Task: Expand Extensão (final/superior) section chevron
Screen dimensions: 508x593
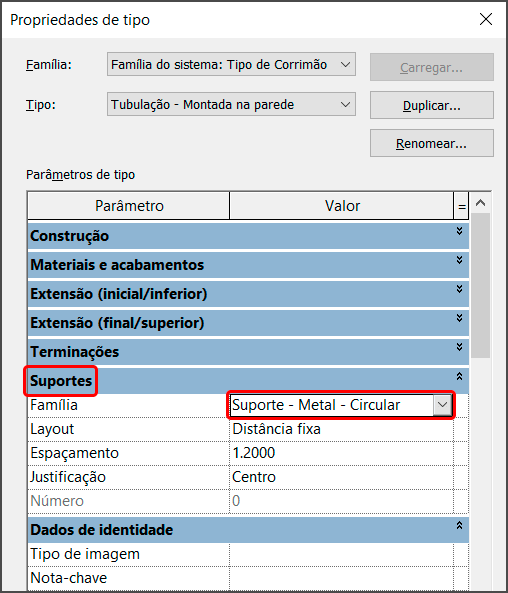Action: point(459,318)
